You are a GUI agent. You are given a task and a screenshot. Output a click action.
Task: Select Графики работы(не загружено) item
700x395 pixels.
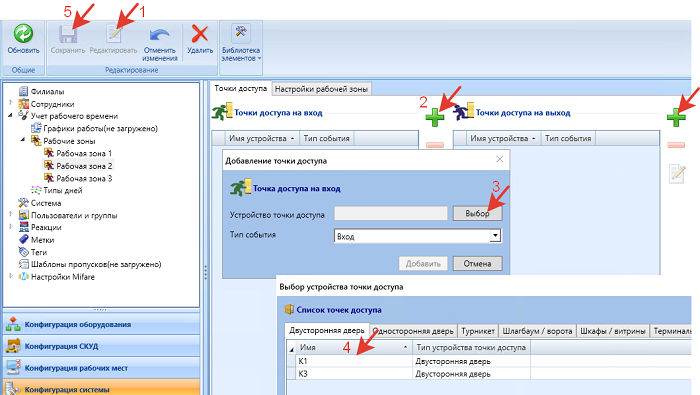pyautogui.click(x=100, y=129)
